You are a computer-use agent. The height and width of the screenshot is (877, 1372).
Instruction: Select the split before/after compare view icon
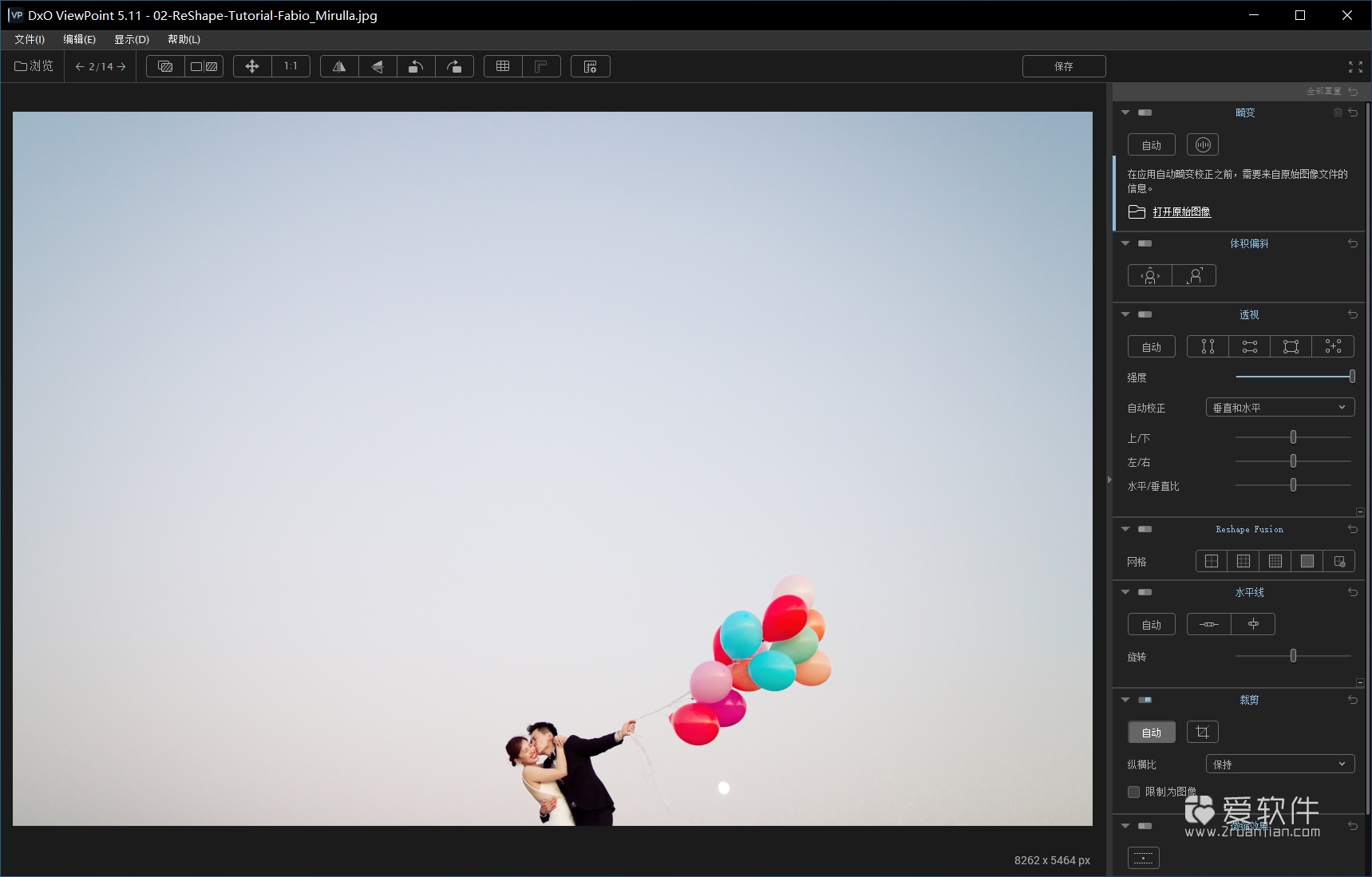(x=204, y=67)
